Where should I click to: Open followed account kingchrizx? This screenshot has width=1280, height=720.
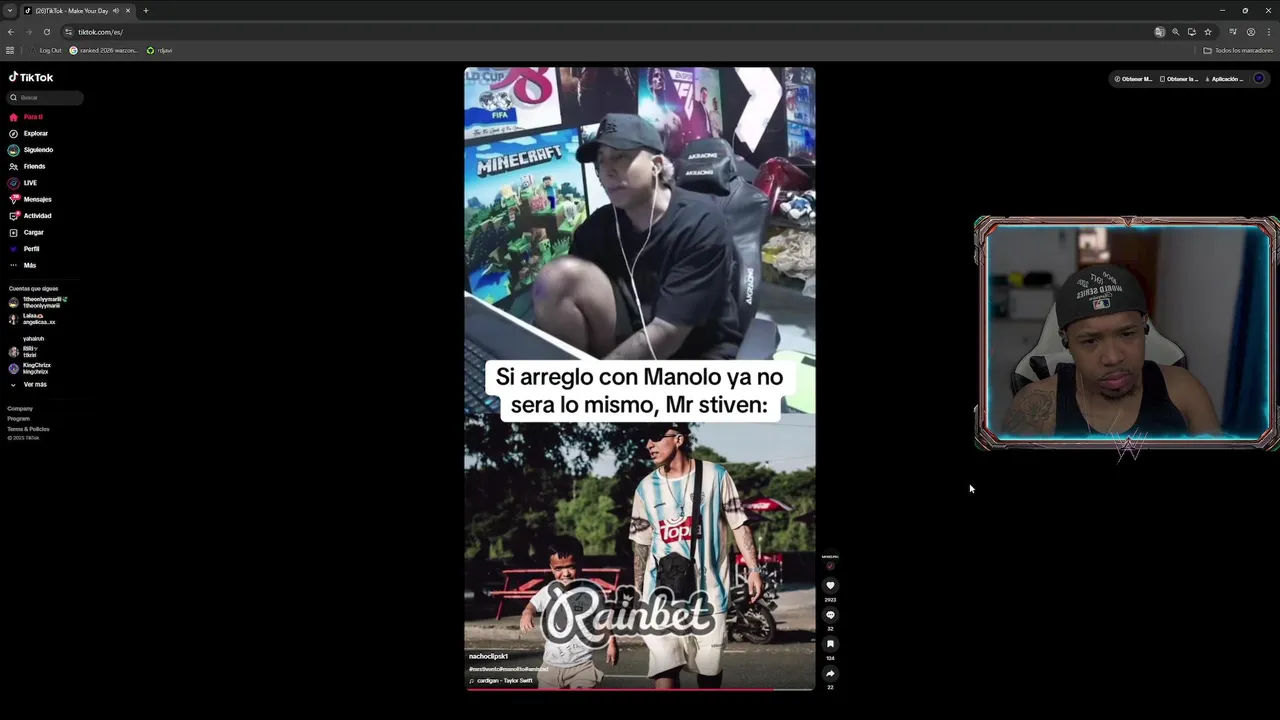[x=30, y=368]
